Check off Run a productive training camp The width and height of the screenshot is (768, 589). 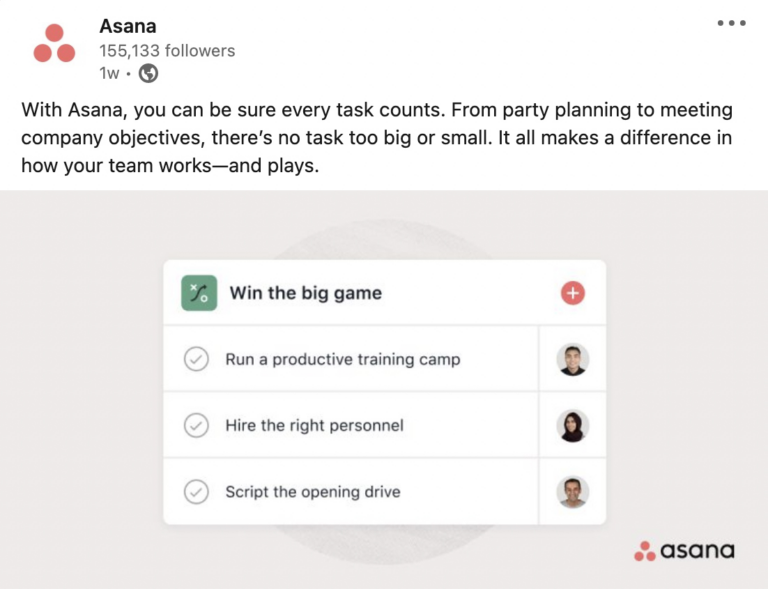[x=196, y=359]
